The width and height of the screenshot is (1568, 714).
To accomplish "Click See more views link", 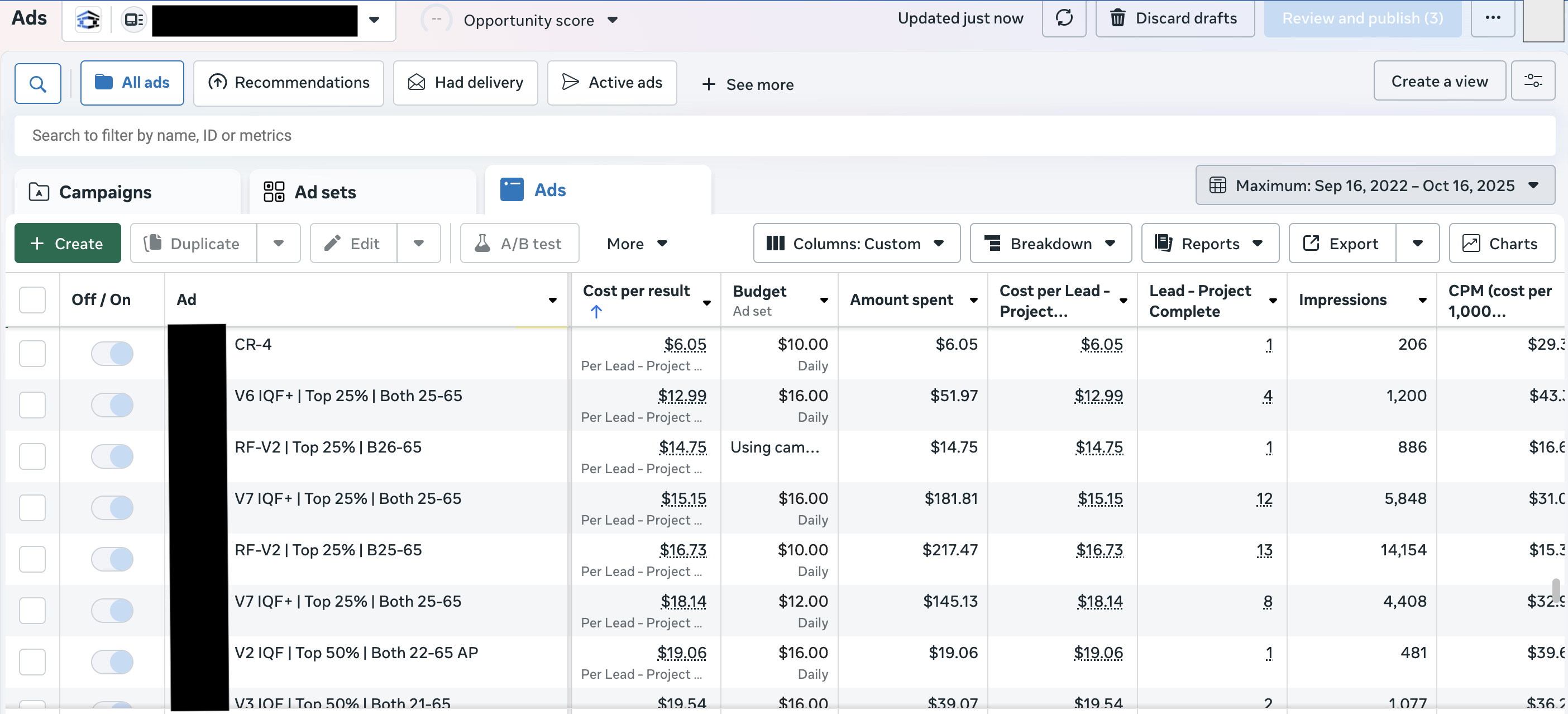I will 748,85.
